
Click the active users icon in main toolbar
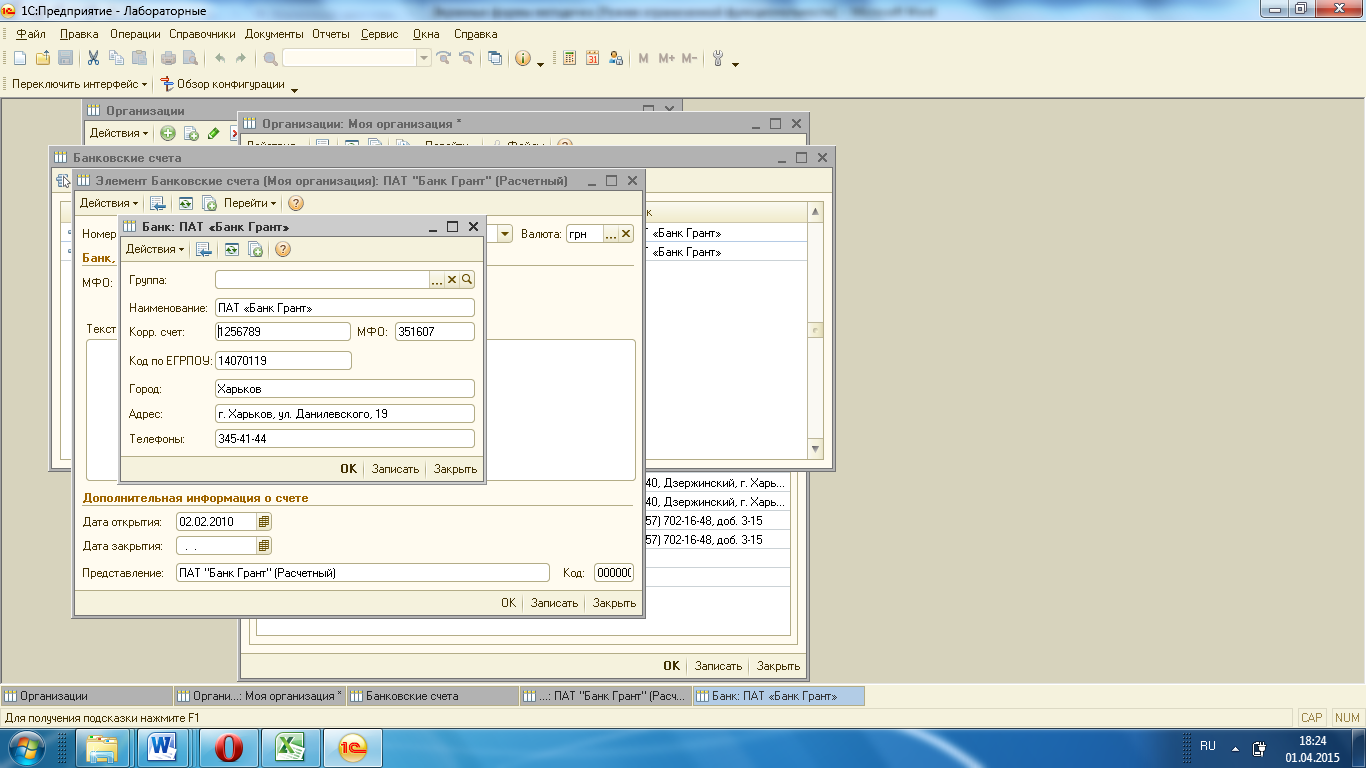(x=616, y=58)
